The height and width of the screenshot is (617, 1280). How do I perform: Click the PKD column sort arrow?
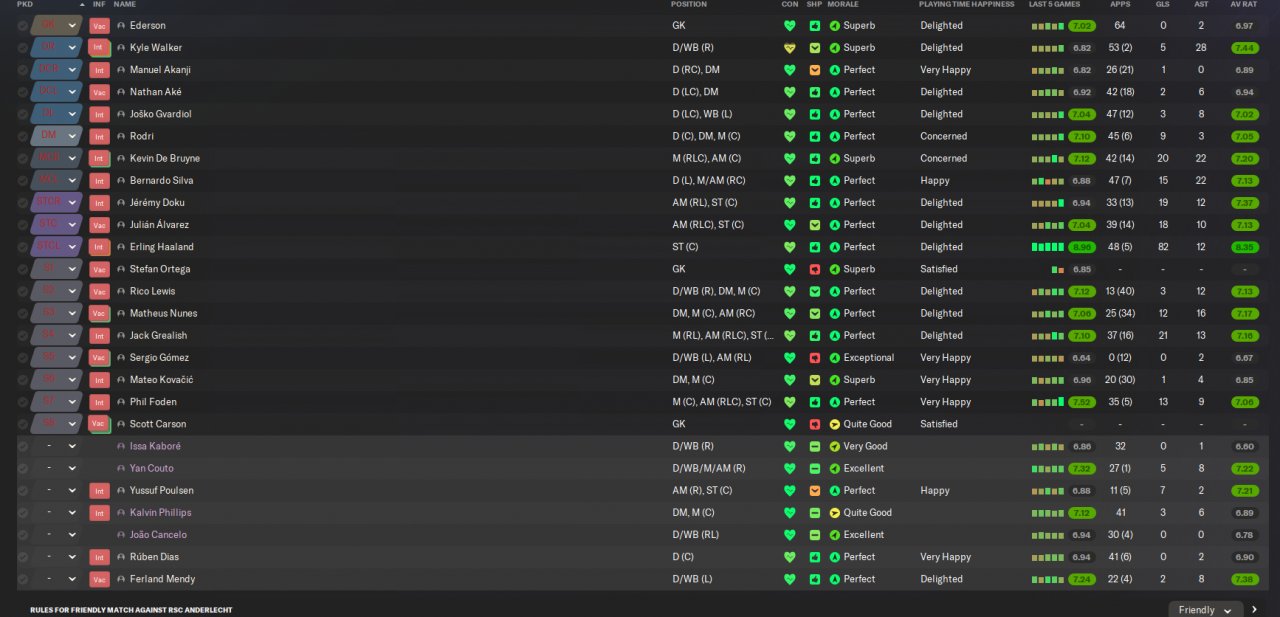click(x=82, y=5)
